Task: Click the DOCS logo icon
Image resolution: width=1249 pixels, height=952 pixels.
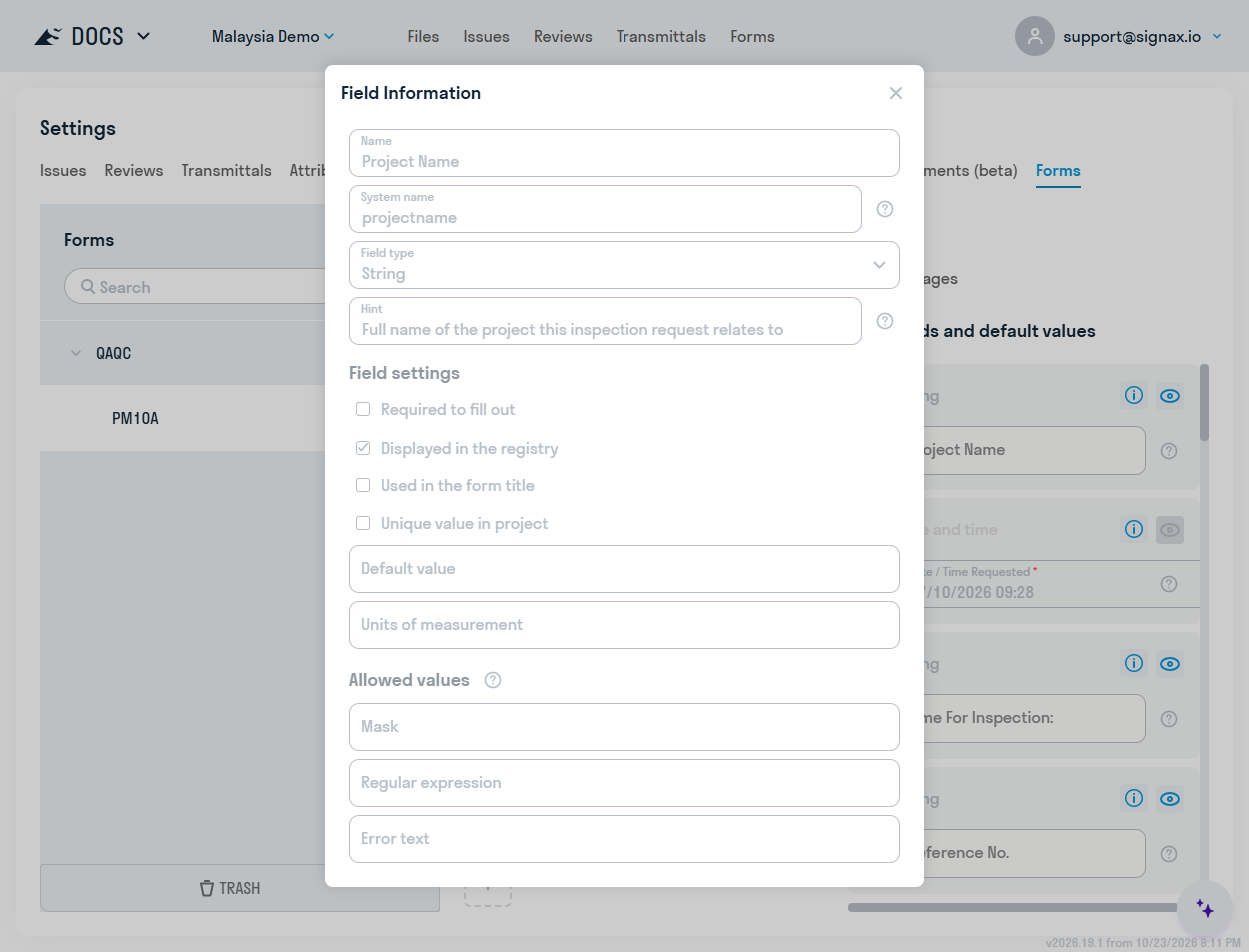Action: tap(48, 37)
